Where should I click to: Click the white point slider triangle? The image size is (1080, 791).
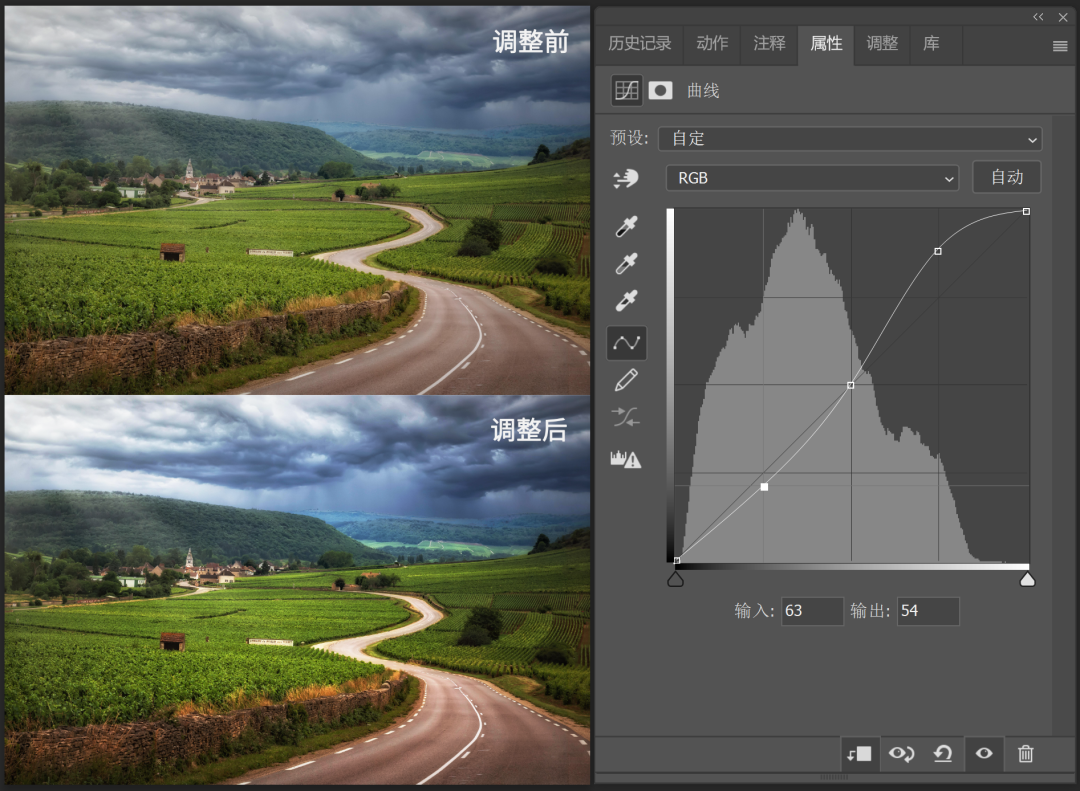pos(1027,579)
